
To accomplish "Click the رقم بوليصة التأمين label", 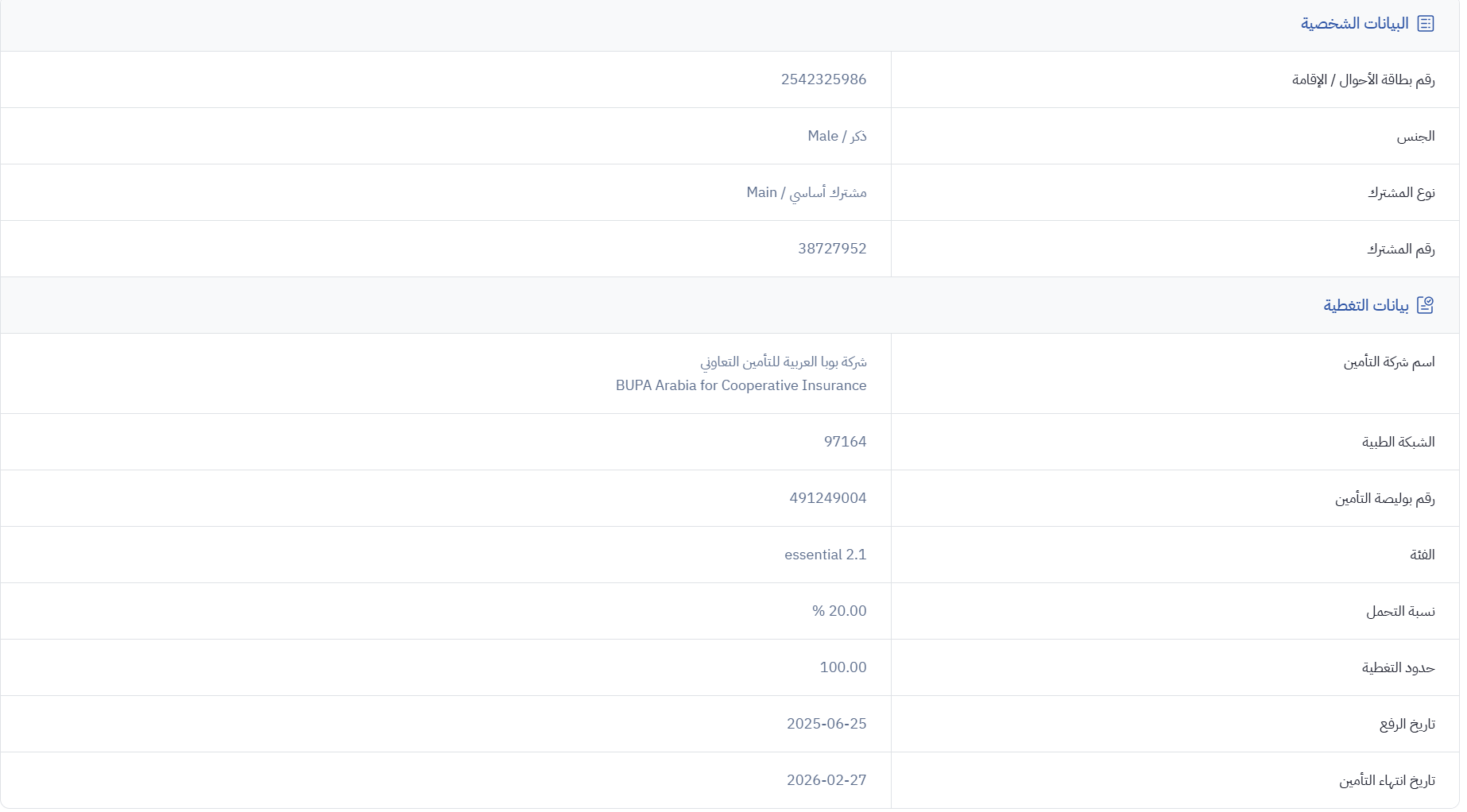I will 1384,498.
